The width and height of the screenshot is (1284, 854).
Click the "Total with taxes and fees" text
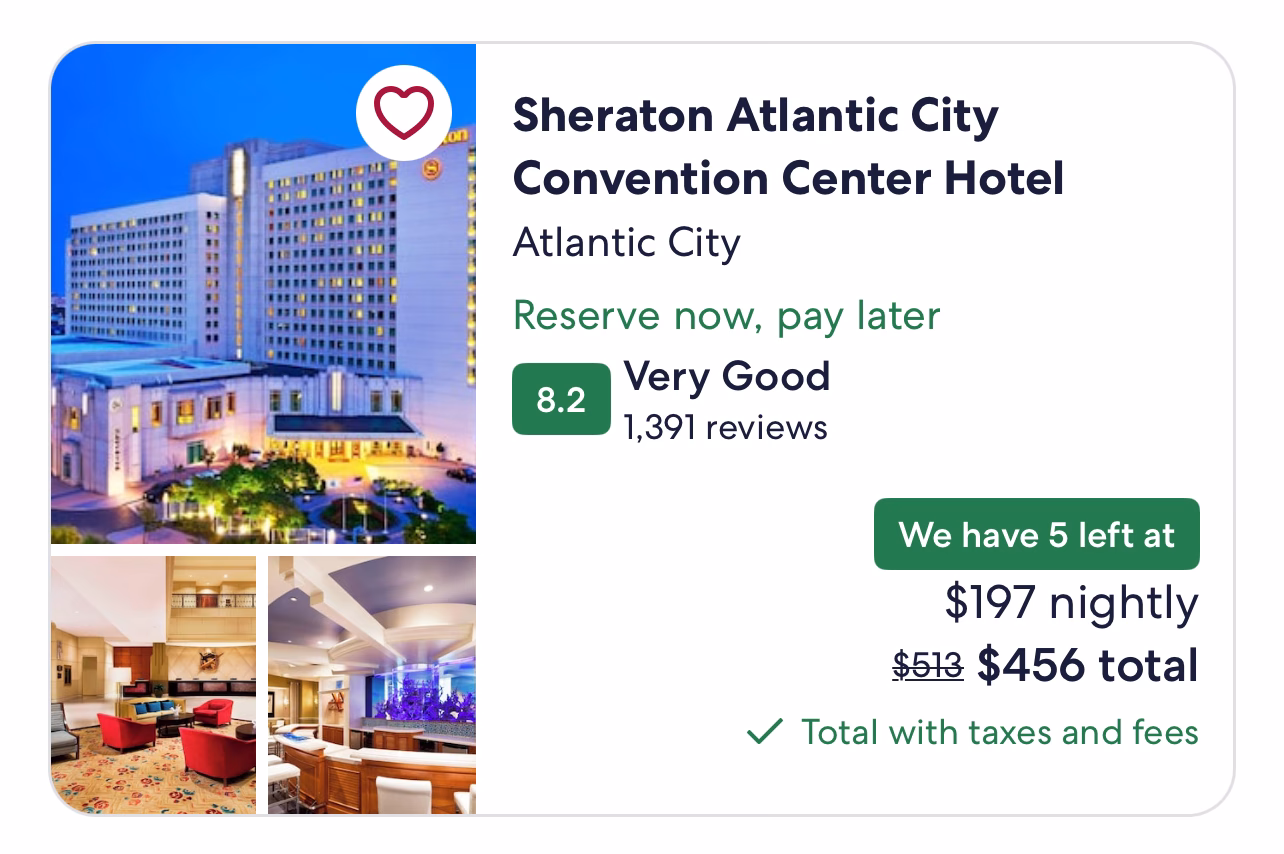[x=999, y=732]
